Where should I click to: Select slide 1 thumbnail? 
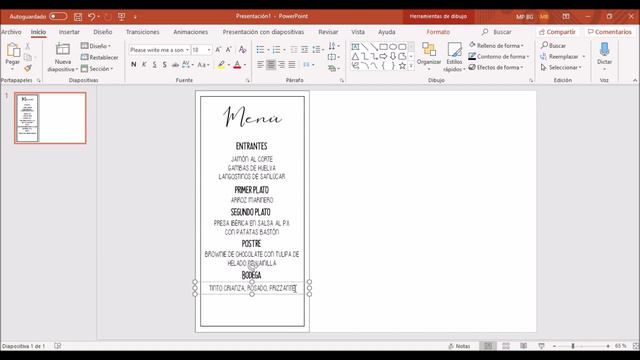tap(50, 118)
